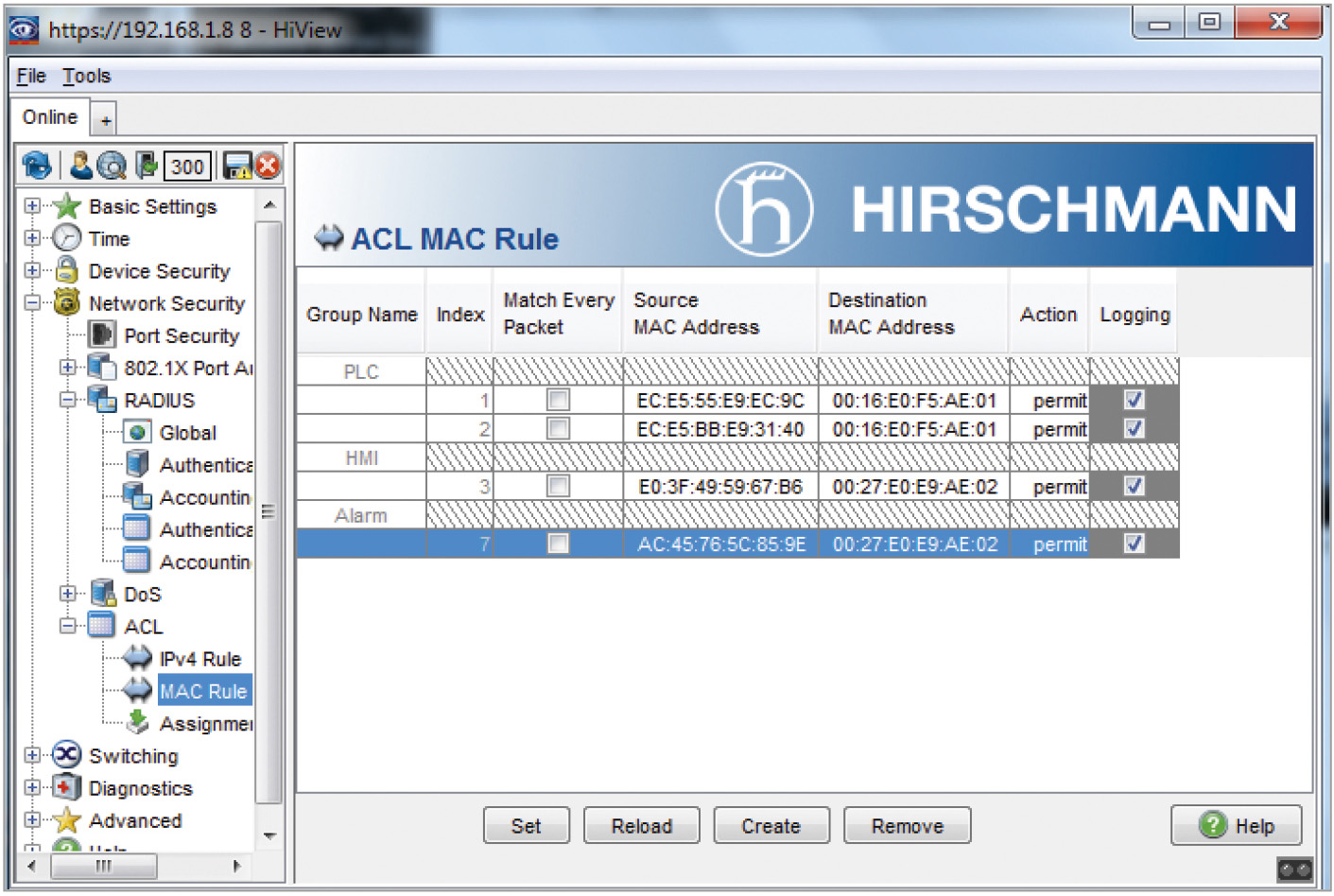Image resolution: width=1334 pixels, height=896 pixels.
Task: Click the Port Security icon
Action: pos(101,335)
